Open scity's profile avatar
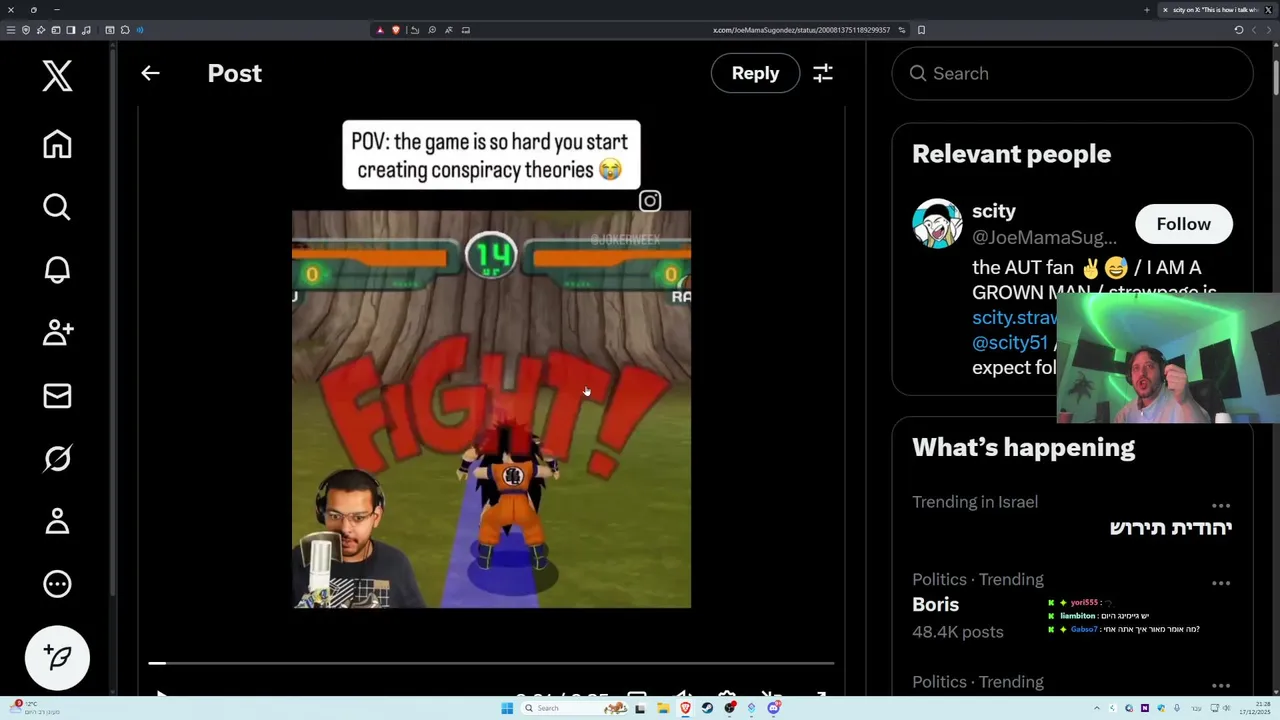This screenshot has height=720, width=1280. [x=937, y=223]
